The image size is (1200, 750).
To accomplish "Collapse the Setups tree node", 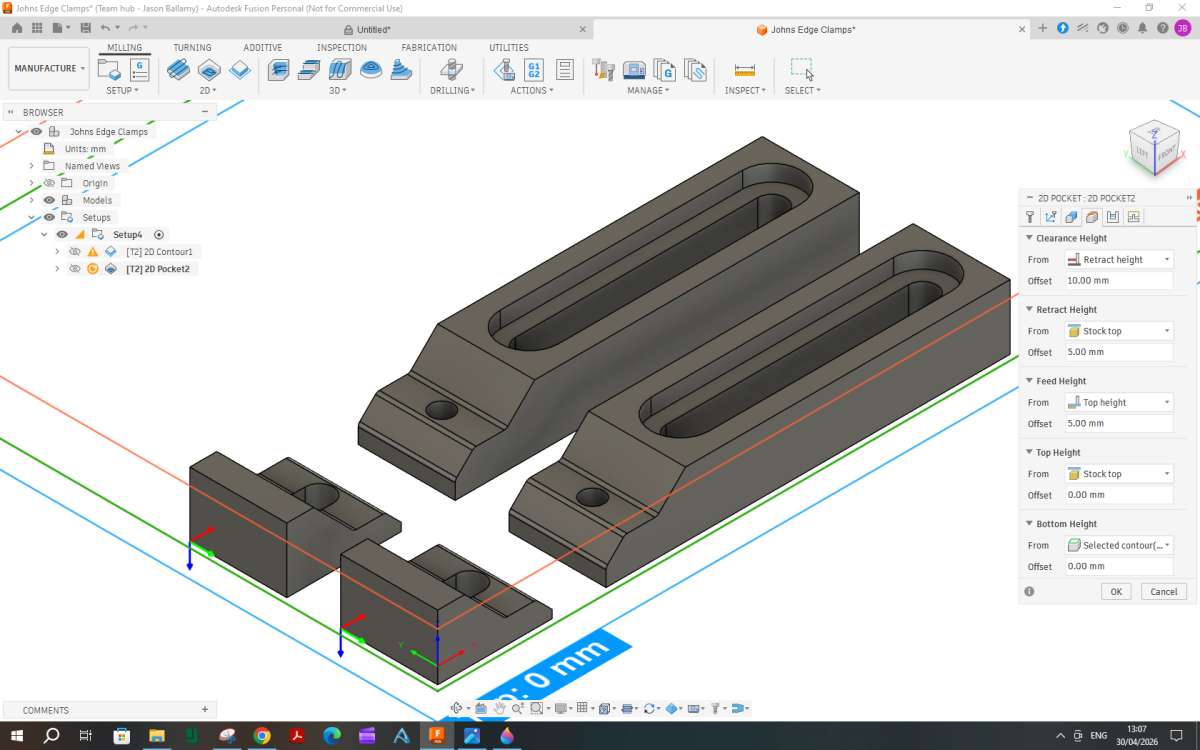I will (x=31, y=217).
